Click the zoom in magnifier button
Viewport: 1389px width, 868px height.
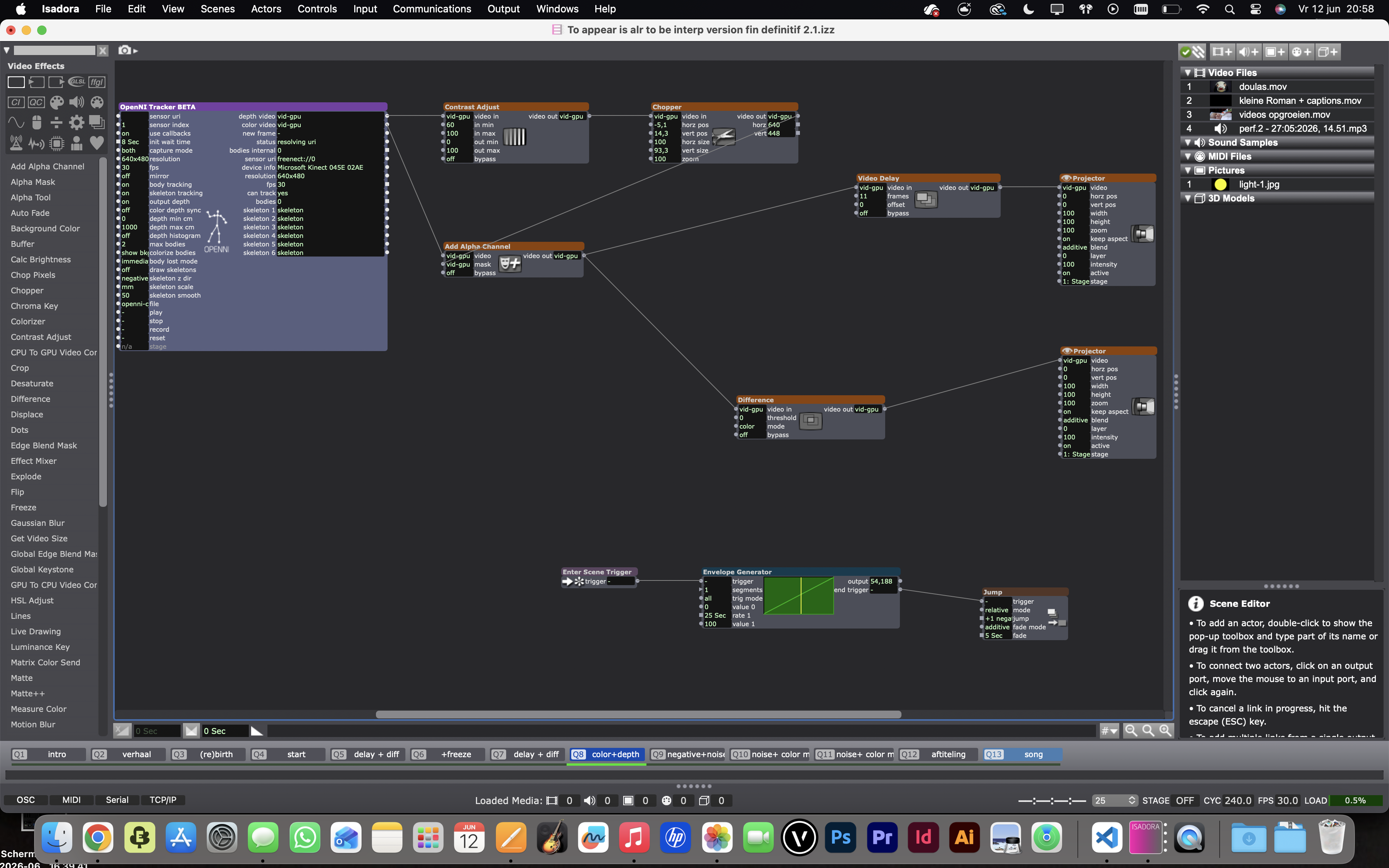pos(1165,731)
